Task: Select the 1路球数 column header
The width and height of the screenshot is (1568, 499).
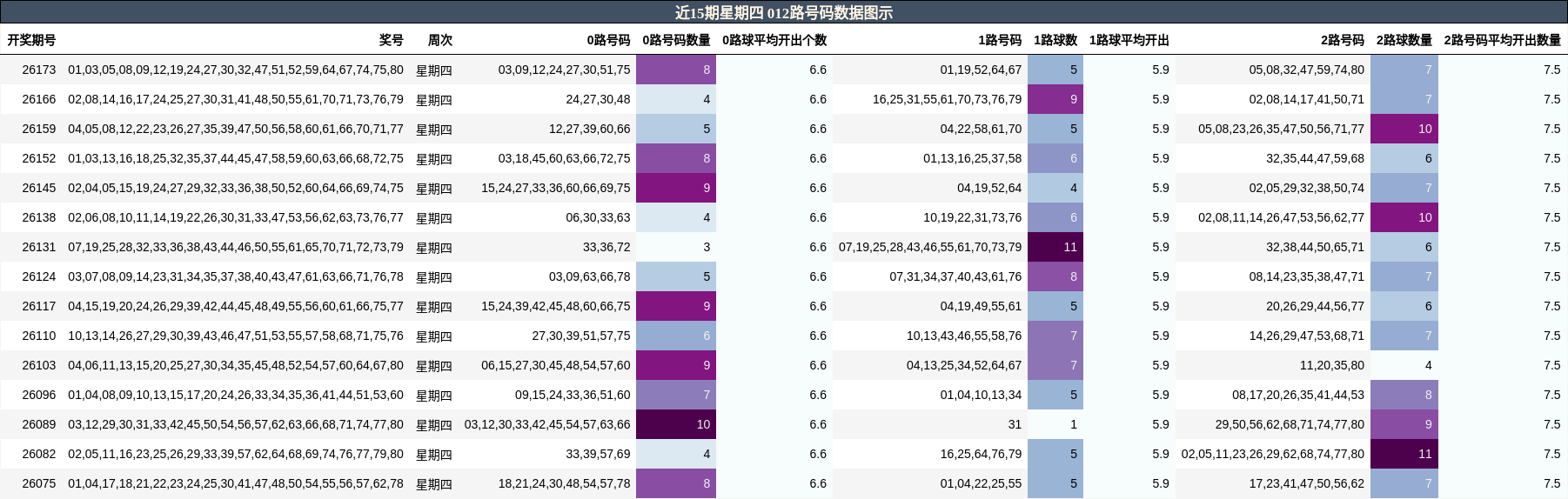Action: tap(1055, 40)
